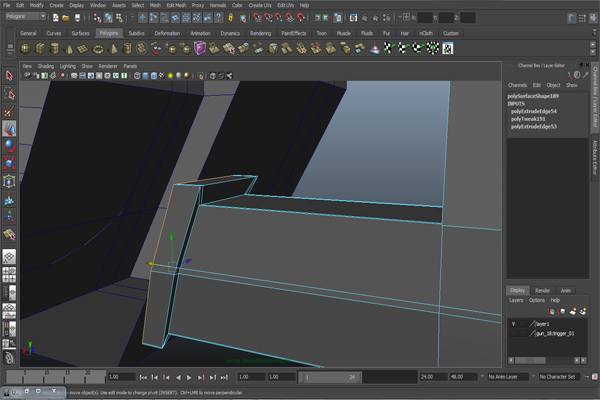The width and height of the screenshot is (600, 400).
Task: Toggle the Channel Box display button top right
Action: pos(593,18)
